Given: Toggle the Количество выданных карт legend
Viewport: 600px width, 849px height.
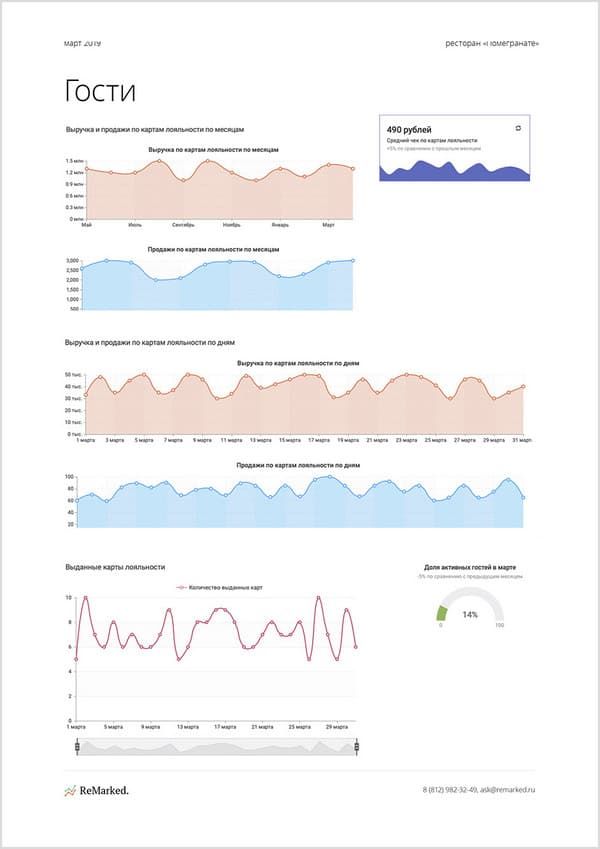Looking at the screenshot, I should coord(220,587).
